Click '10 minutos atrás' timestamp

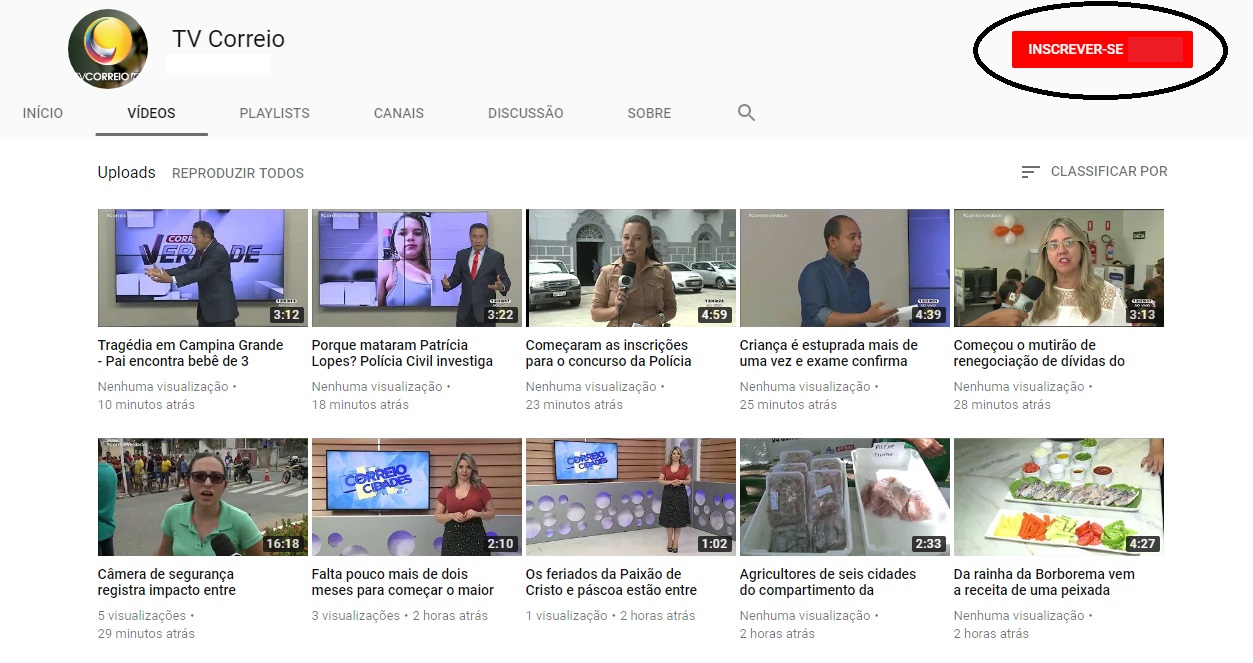pos(147,405)
